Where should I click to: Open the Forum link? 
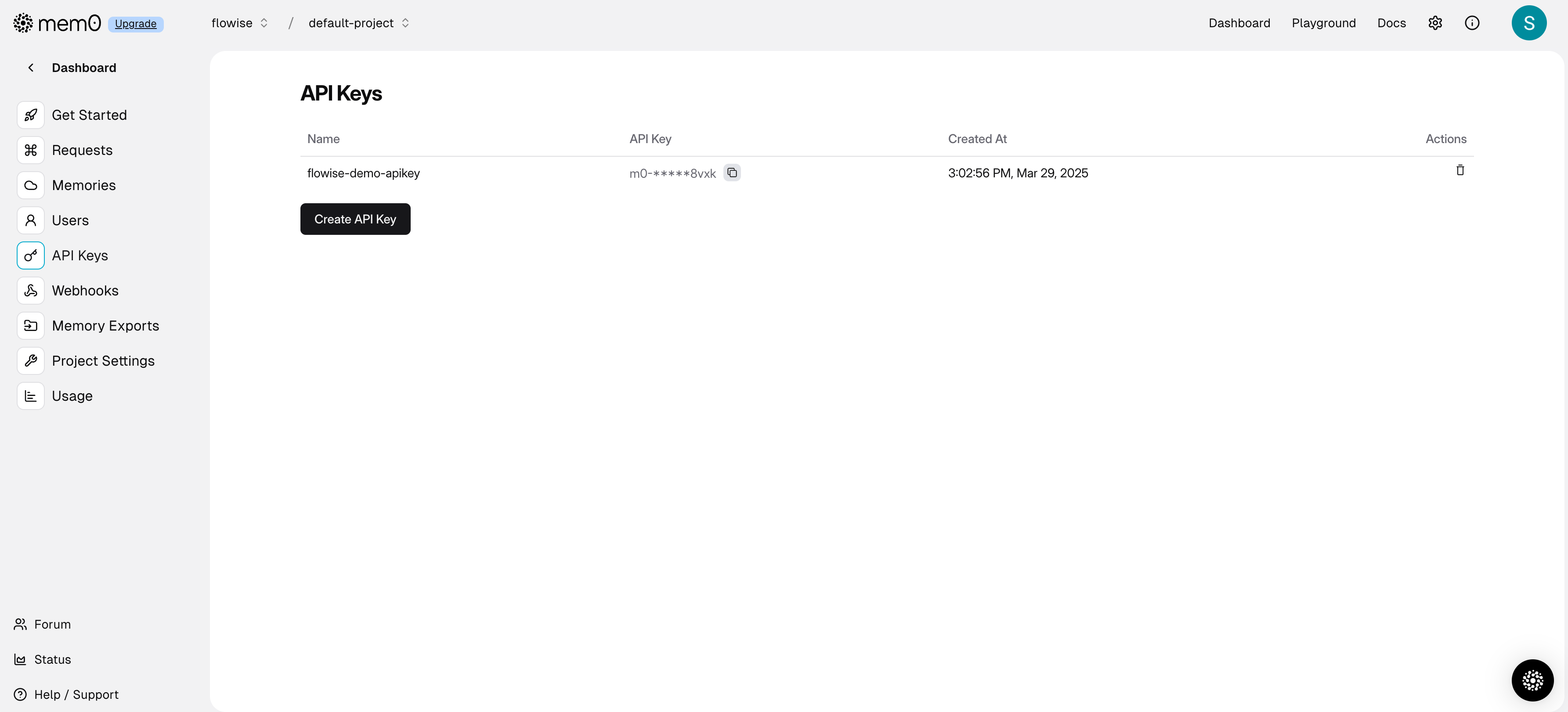[52, 624]
